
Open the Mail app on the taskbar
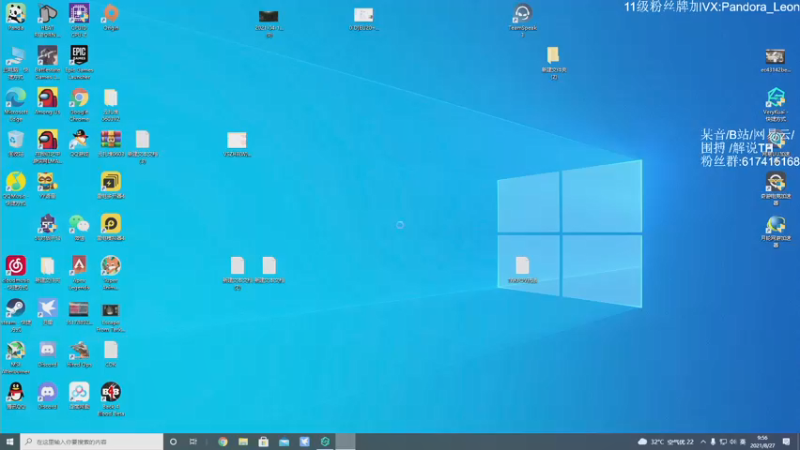[284, 441]
